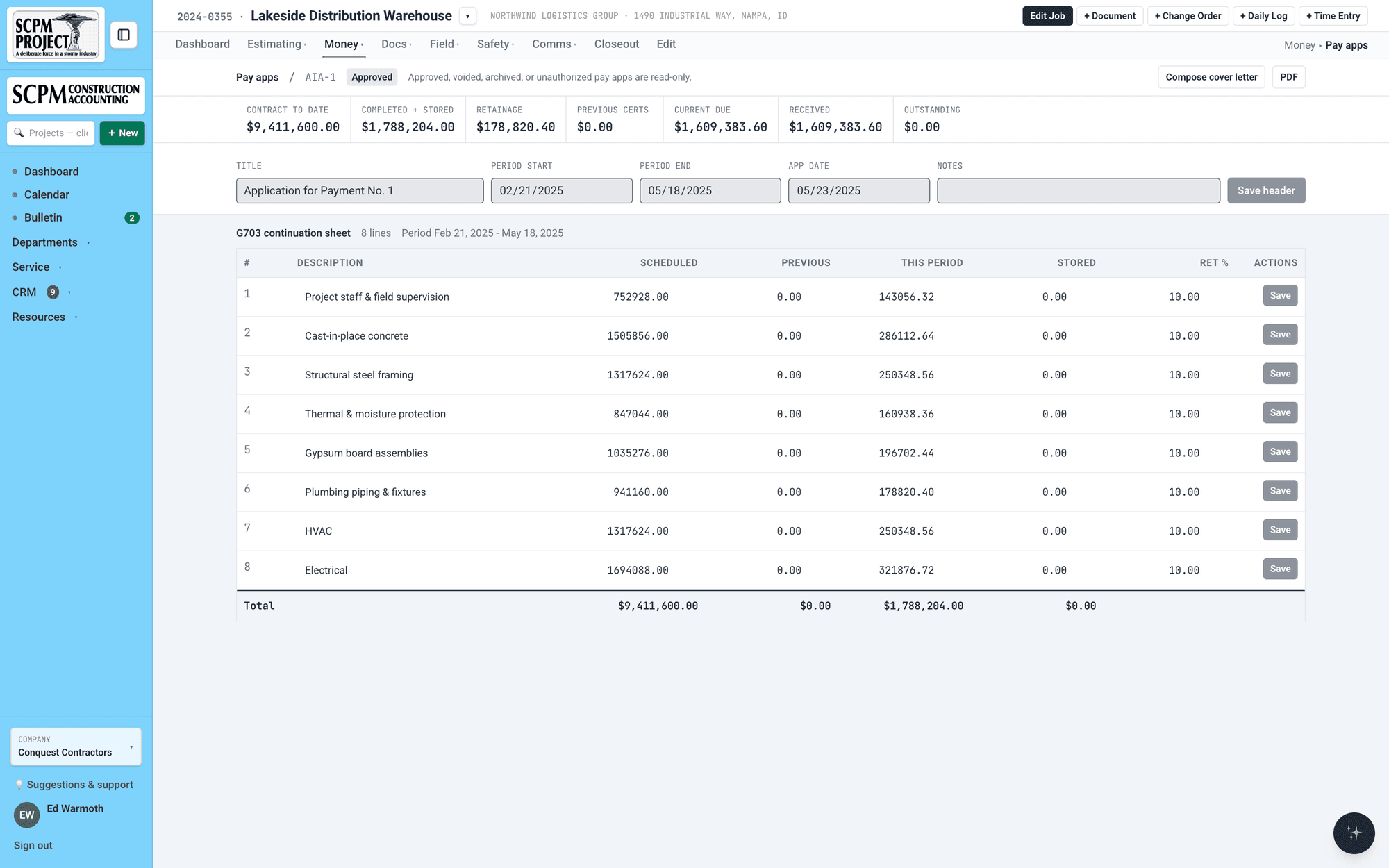Viewport: 1389px width, 868px height.
Task: Expand the Safety menu
Action: point(495,44)
